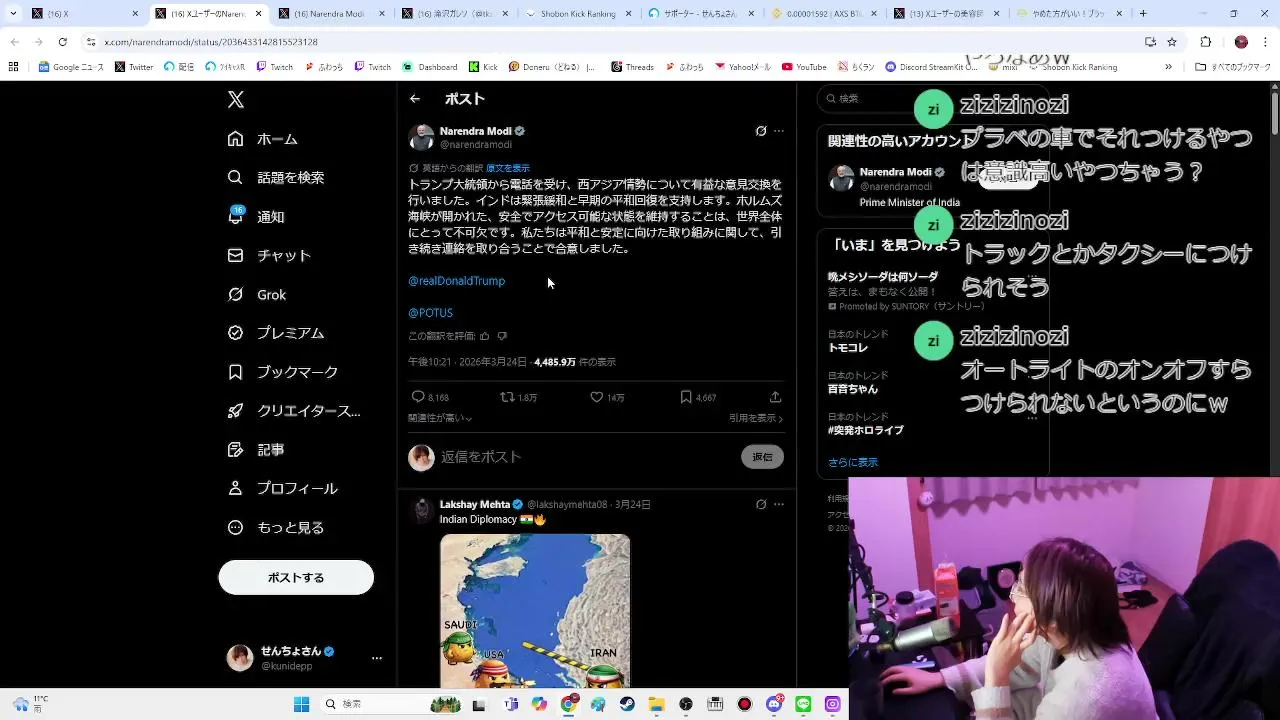Click 原文を表示 to show original text
Image resolution: width=1280 pixels, height=720 pixels.
pos(508,168)
